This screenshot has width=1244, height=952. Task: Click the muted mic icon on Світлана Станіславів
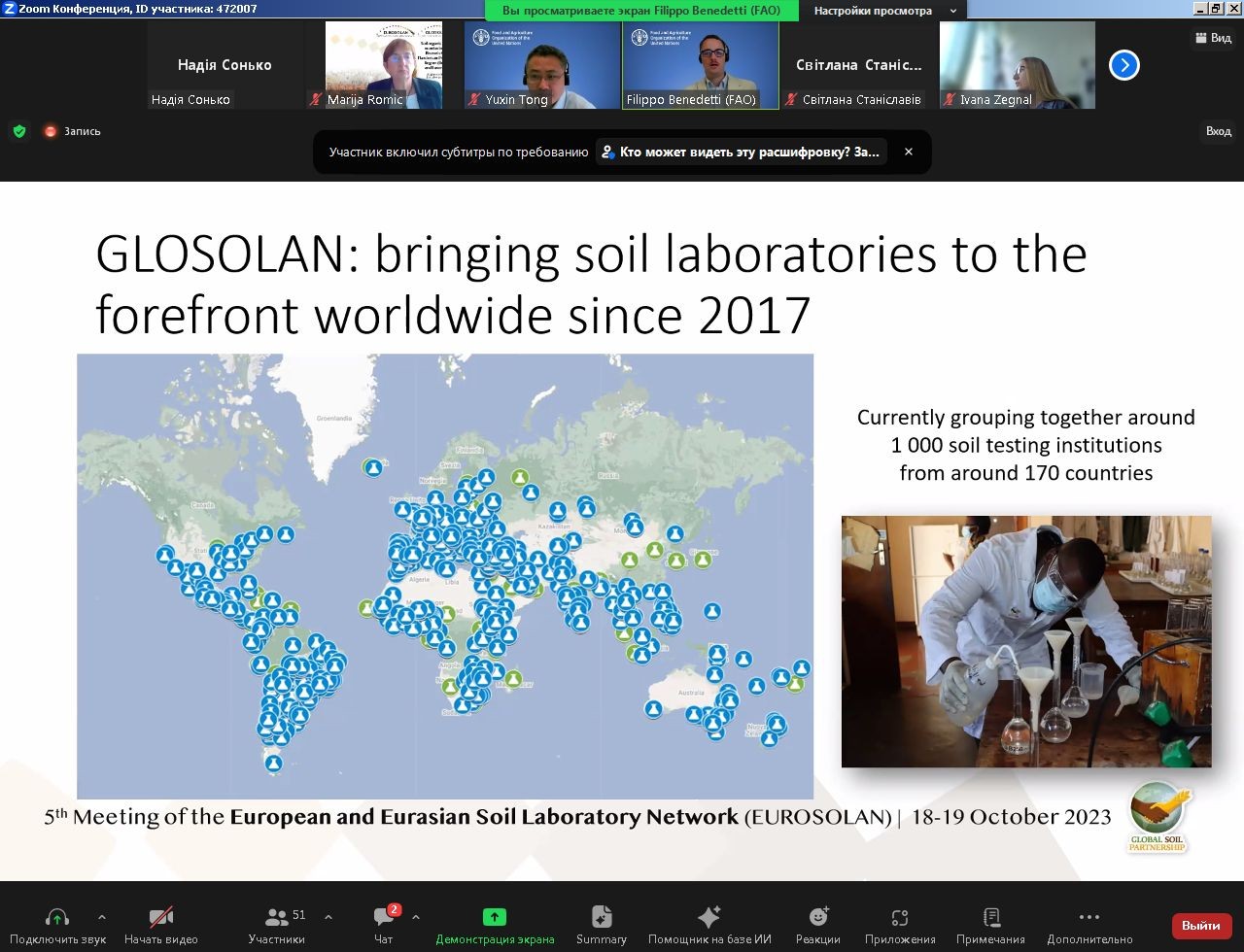click(791, 99)
